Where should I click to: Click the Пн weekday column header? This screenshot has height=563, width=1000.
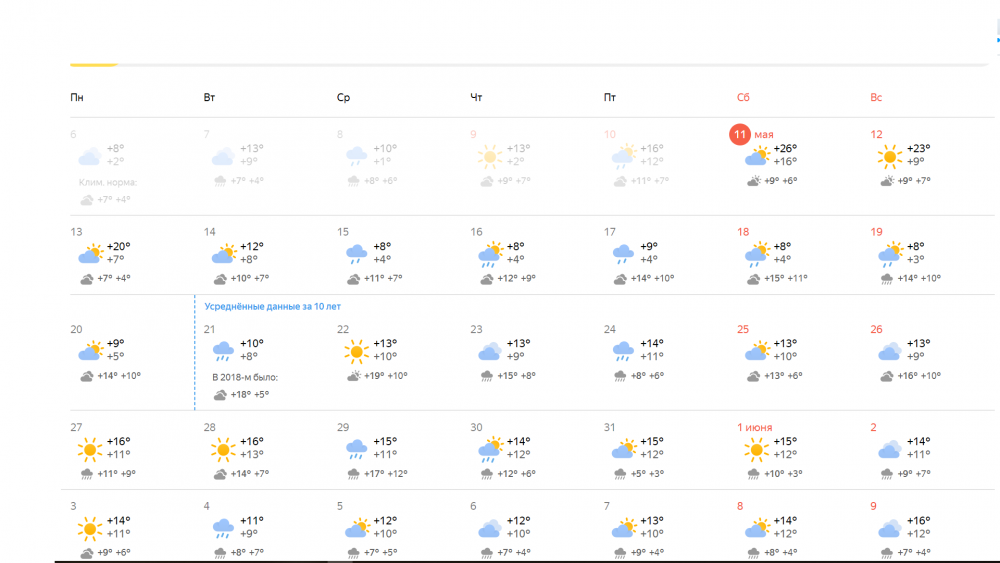pyautogui.click(x=77, y=98)
